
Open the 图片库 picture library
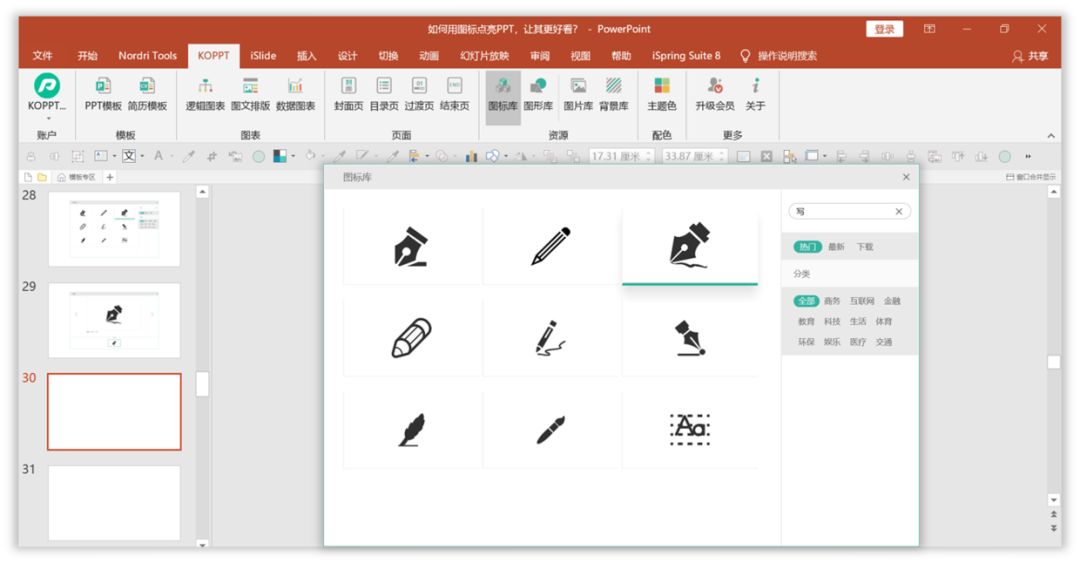click(578, 93)
